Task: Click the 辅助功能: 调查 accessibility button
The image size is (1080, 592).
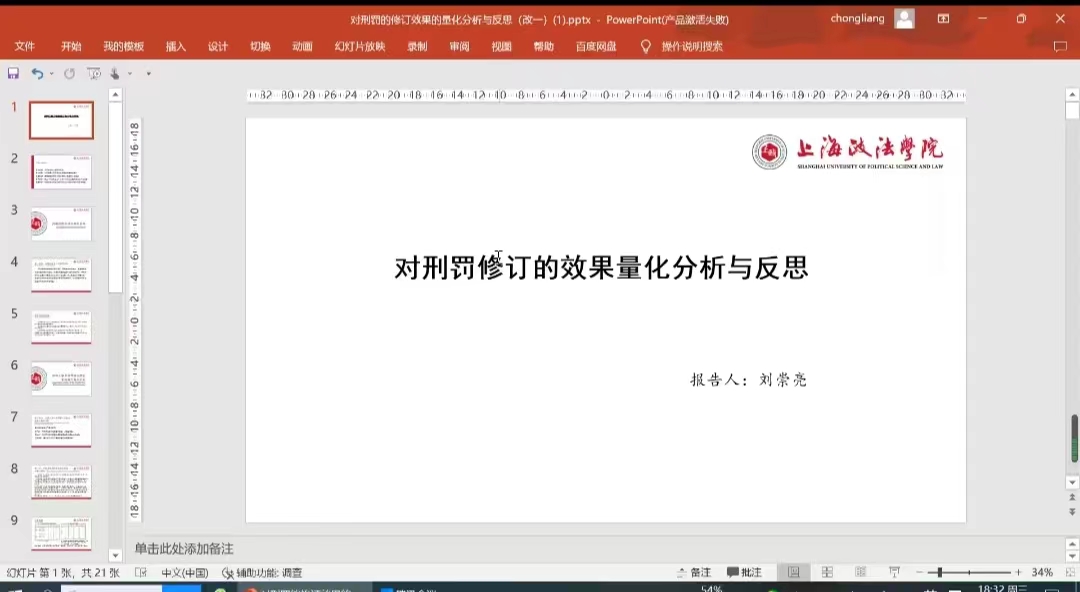Action: pos(263,573)
